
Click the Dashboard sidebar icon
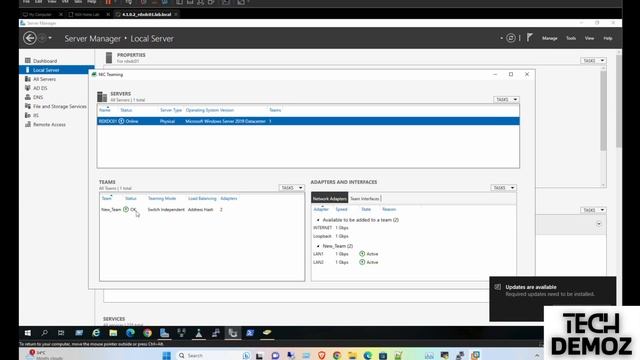28,60
